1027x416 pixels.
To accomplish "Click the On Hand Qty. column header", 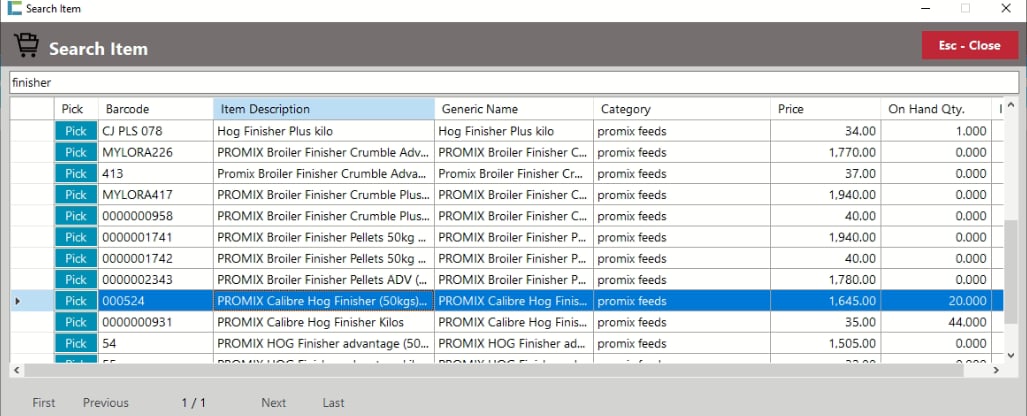I will point(935,109).
